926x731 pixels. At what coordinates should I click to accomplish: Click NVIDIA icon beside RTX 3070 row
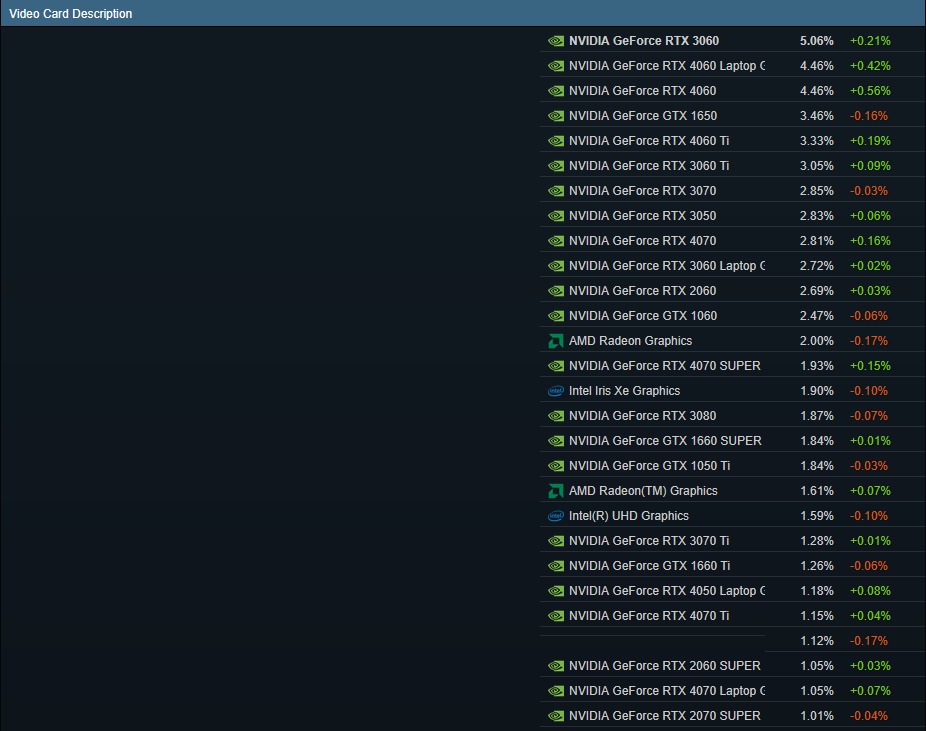point(556,191)
